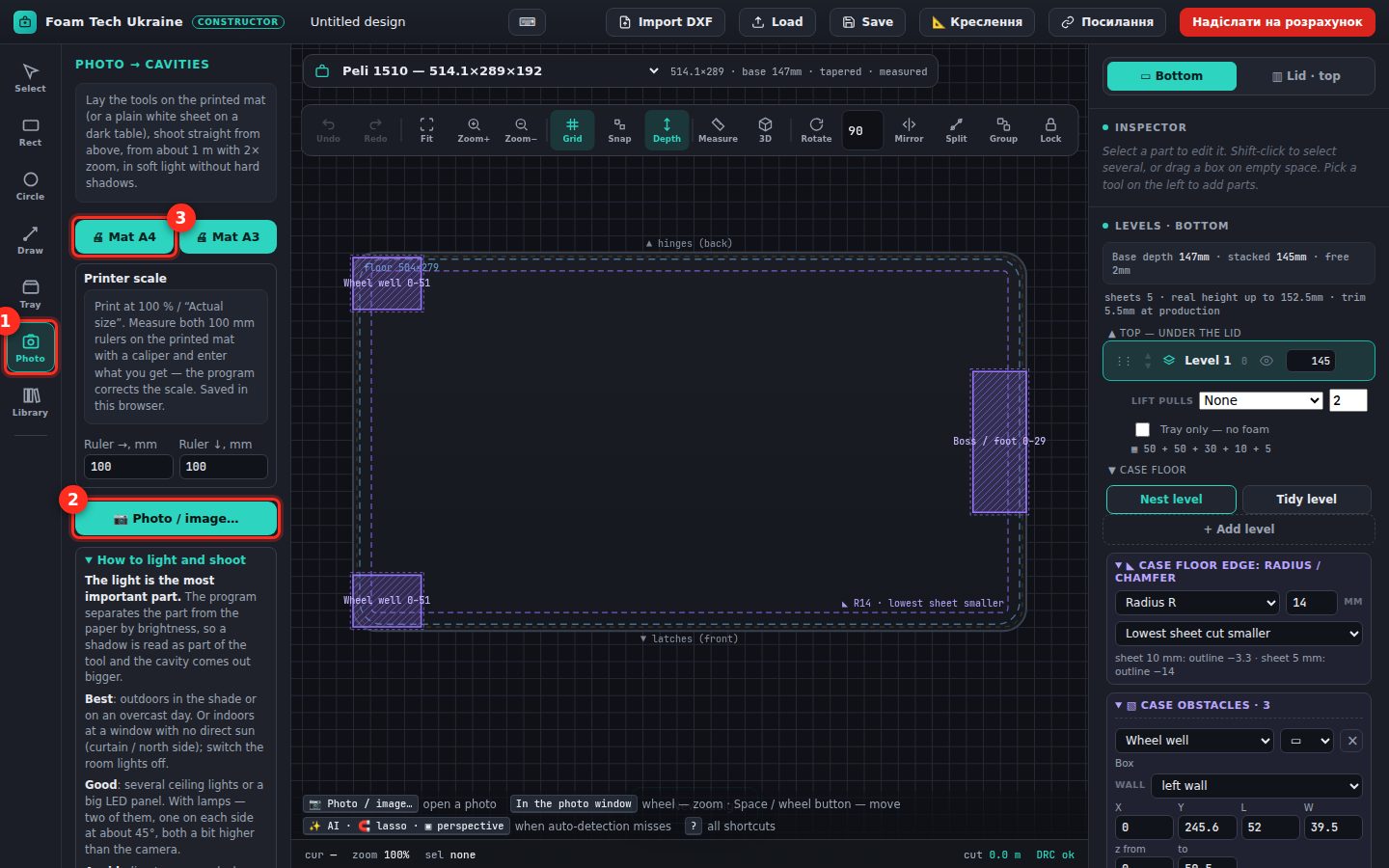Open the 3D view
Viewport: 1389px width, 868px height.
pos(765,130)
